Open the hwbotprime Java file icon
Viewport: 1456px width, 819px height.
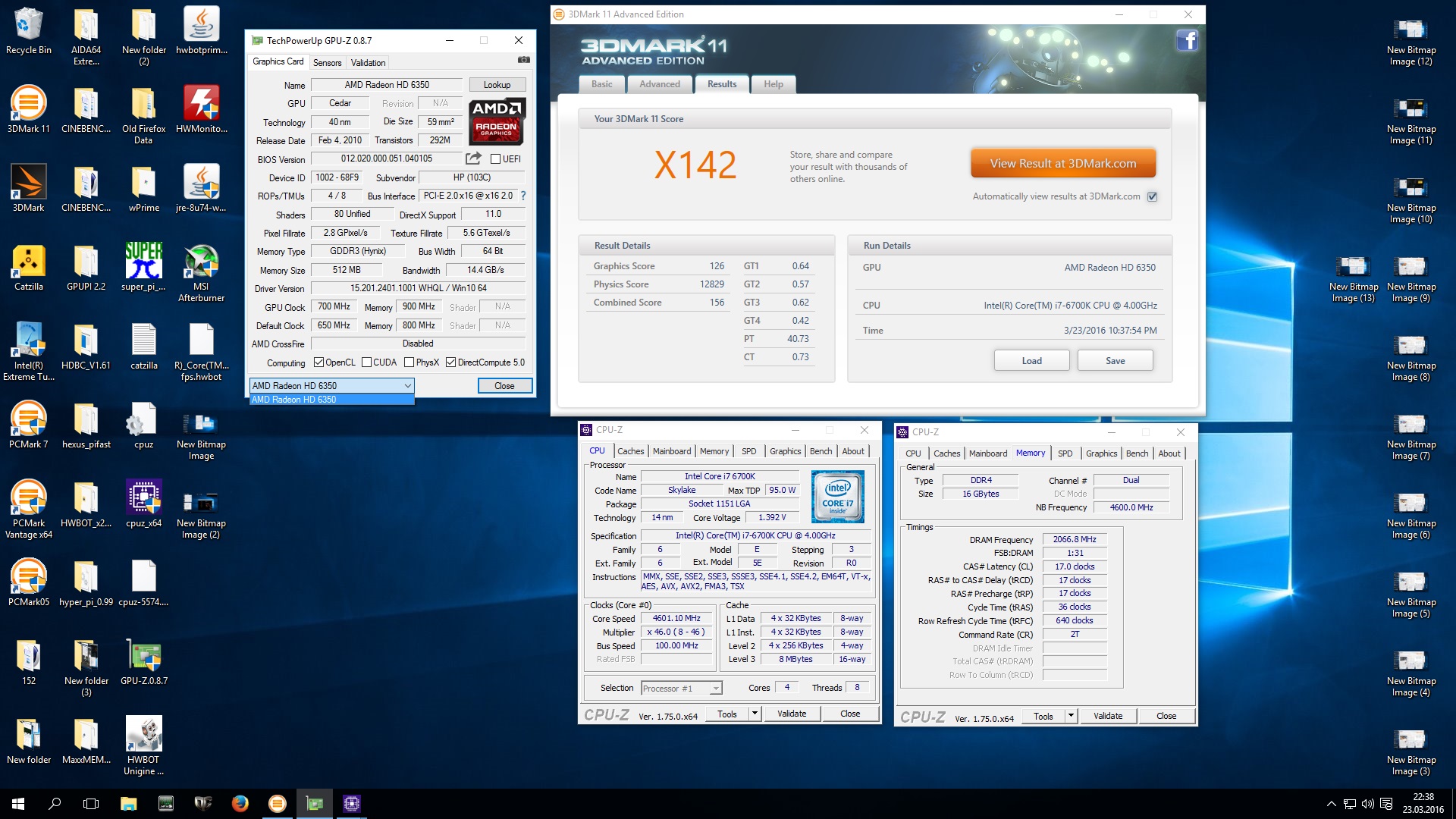click(201, 30)
